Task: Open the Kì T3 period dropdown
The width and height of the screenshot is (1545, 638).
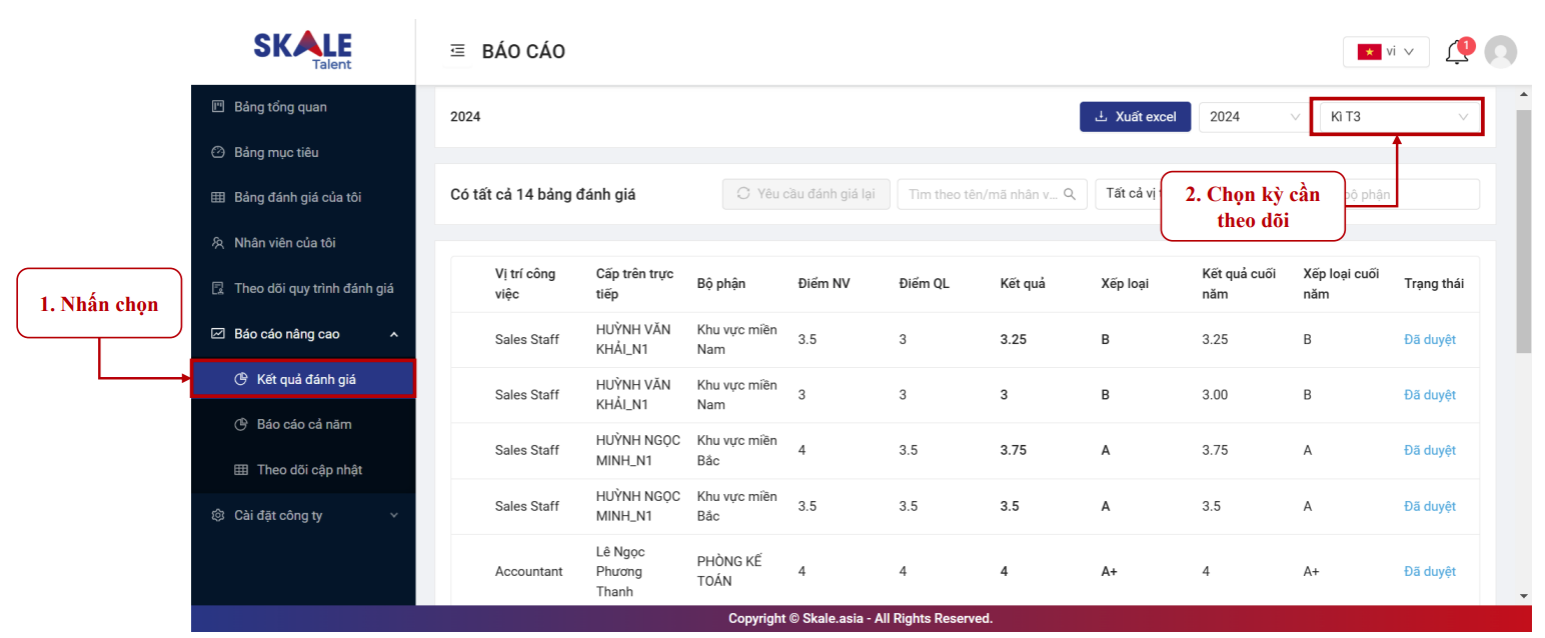Action: click(1396, 117)
